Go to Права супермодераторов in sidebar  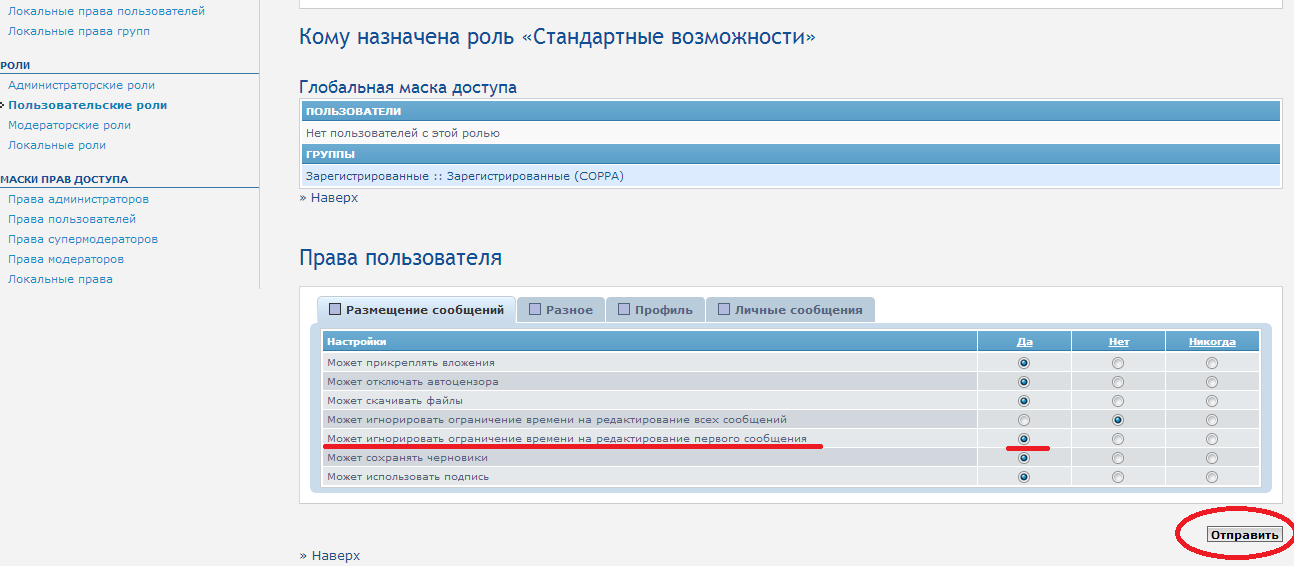(82, 239)
